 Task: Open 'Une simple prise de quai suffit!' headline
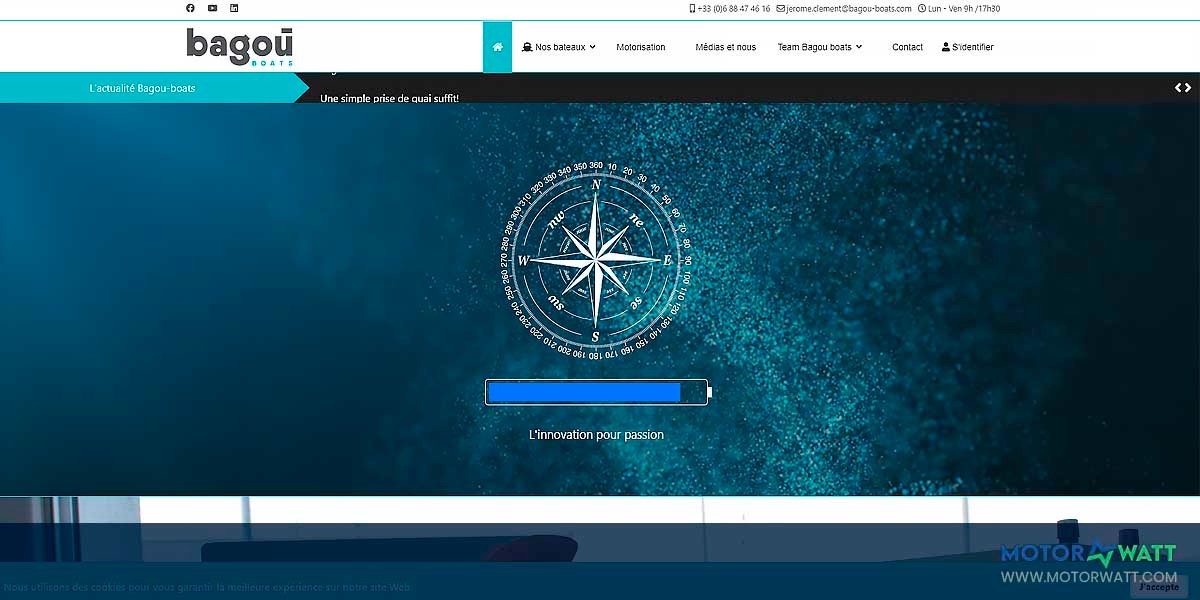click(x=389, y=98)
